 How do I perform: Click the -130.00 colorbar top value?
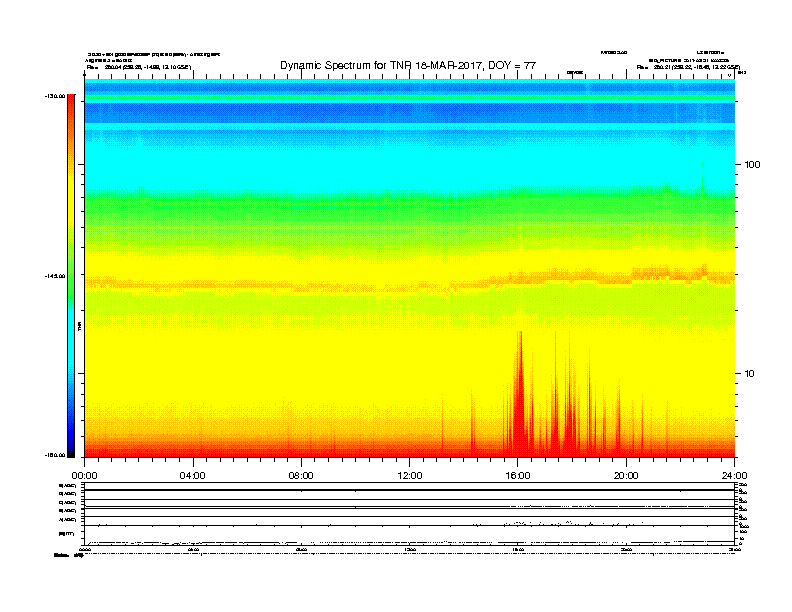click(x=55, y=96)
